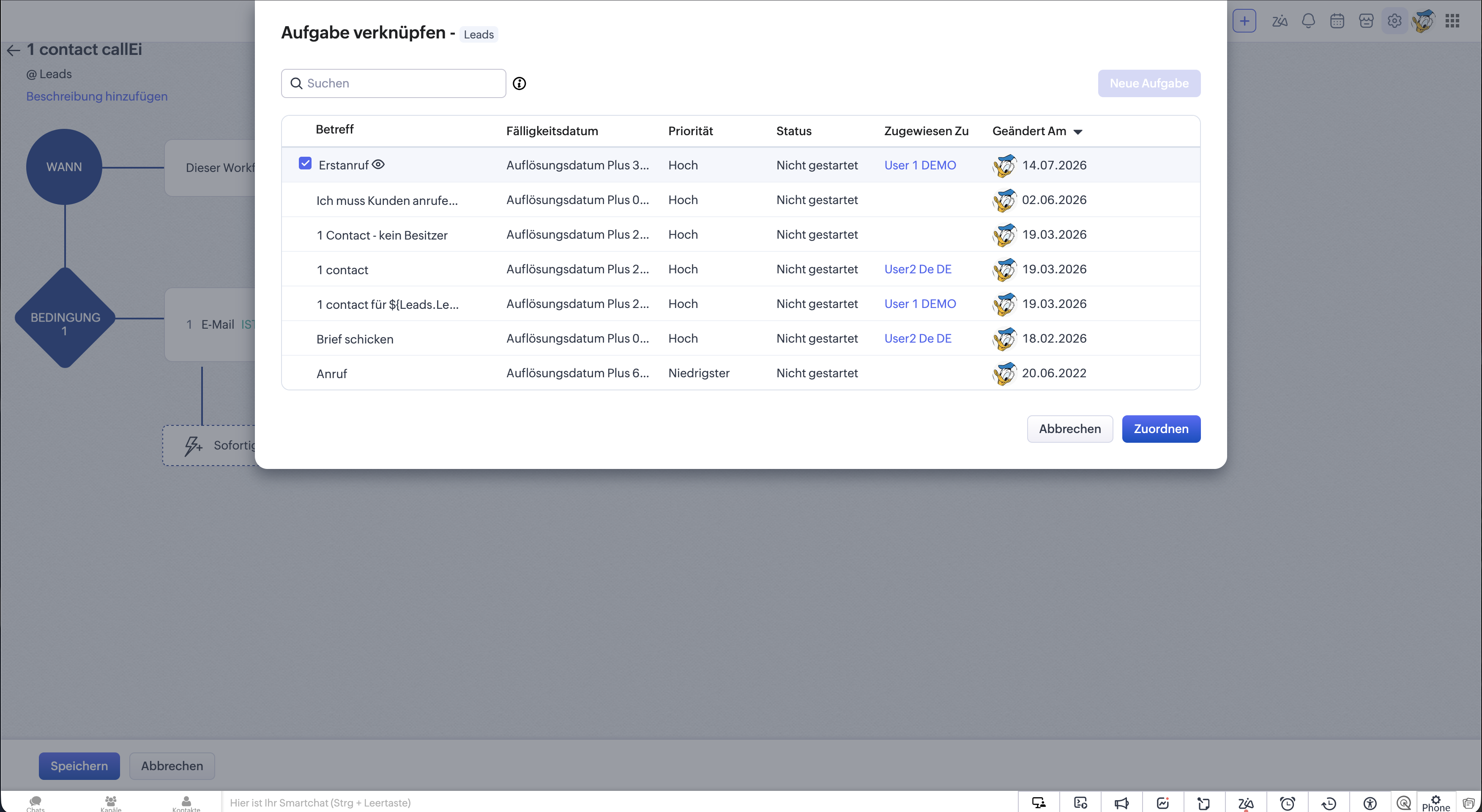
Task: Focus the Smartchat input bar
Action: click(620, 803)
